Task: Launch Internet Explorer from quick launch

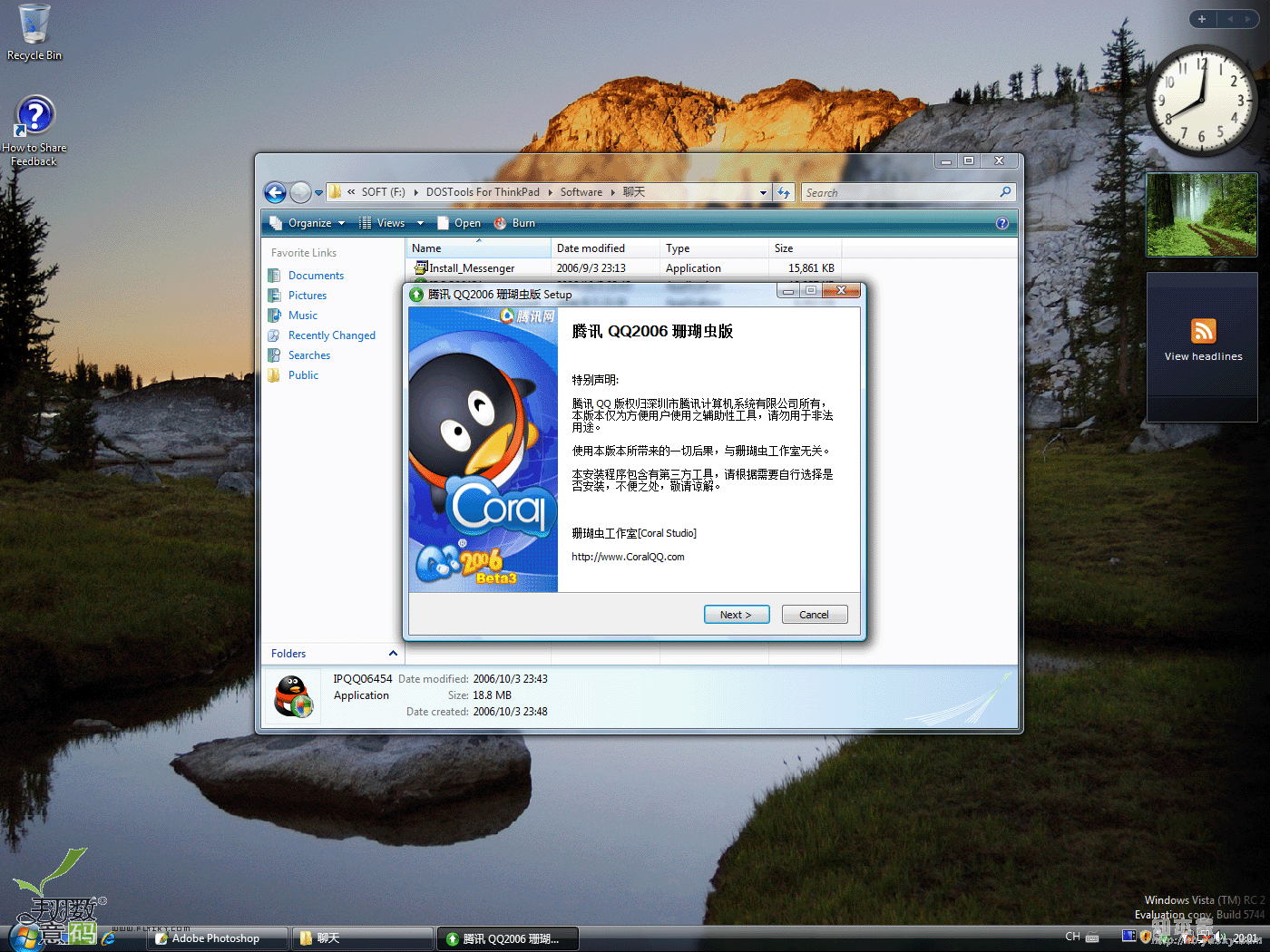Action: point(109,939)
